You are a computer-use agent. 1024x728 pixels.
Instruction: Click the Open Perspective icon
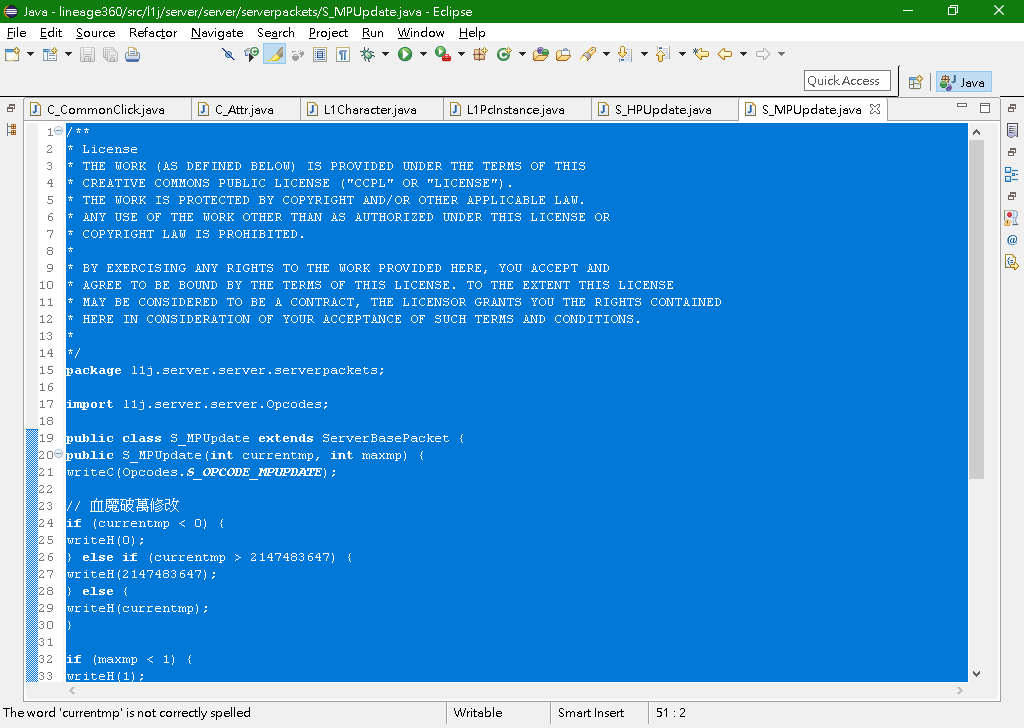(916, 82)
